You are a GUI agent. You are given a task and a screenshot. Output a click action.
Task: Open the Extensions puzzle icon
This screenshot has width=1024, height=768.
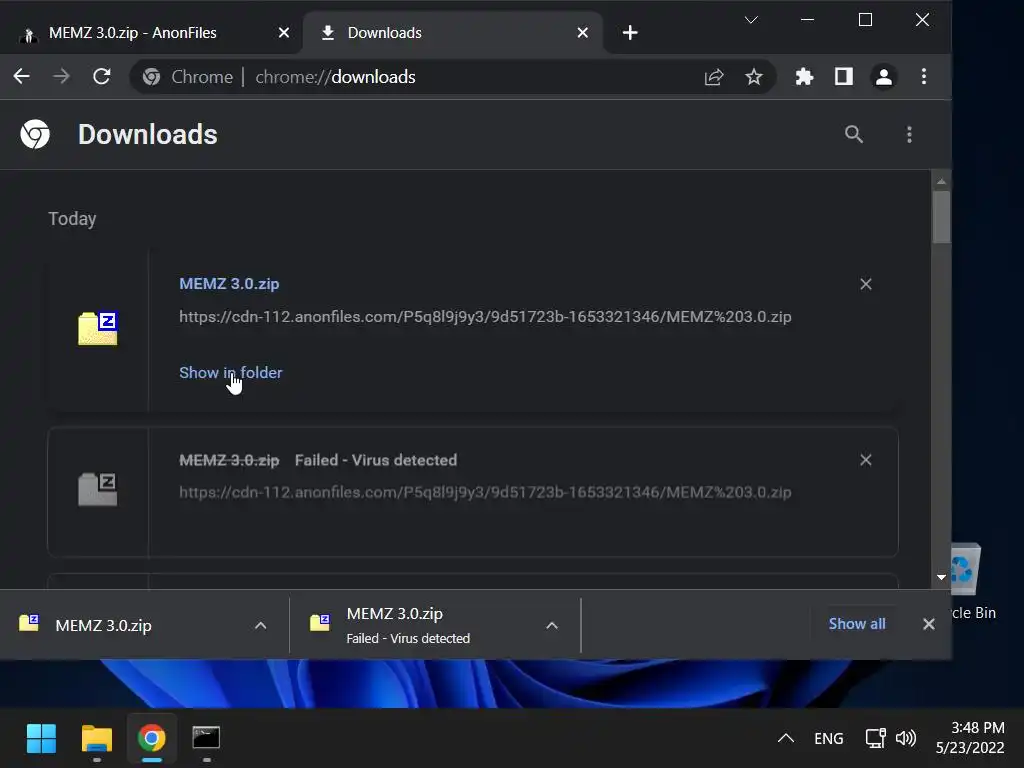click(x=804, y=77)
